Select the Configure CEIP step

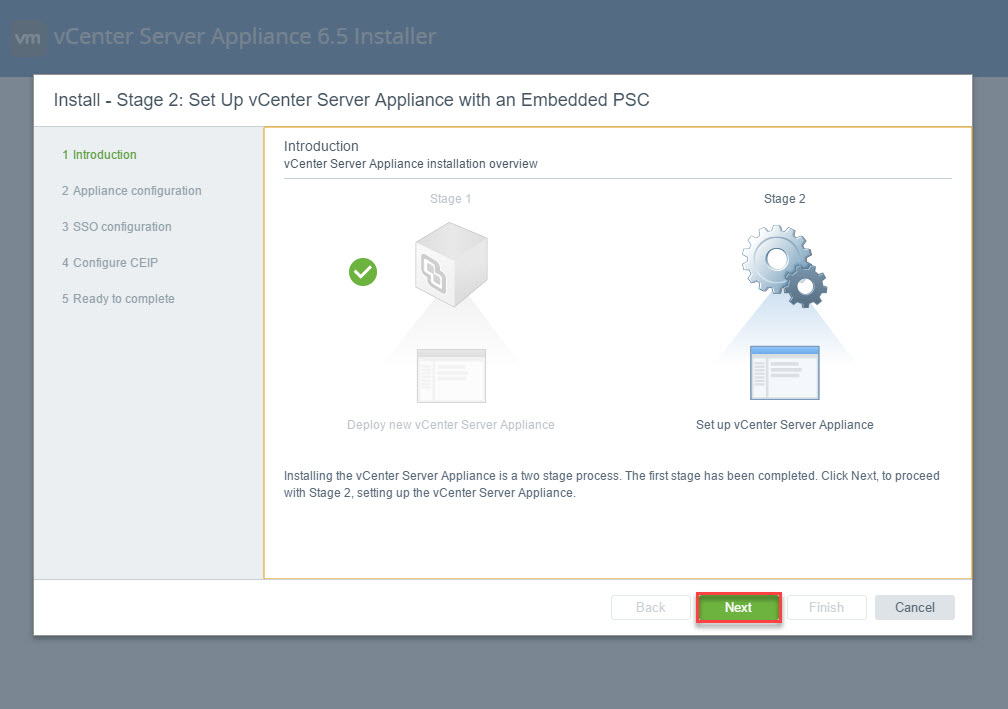(x=110, y=263)
